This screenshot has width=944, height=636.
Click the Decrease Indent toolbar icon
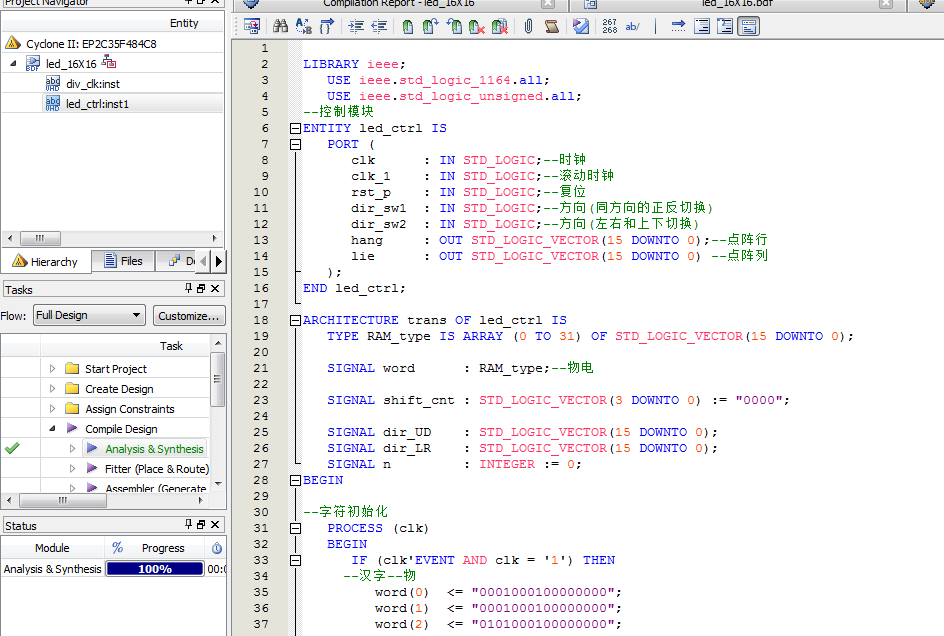[x=379, y=27]
